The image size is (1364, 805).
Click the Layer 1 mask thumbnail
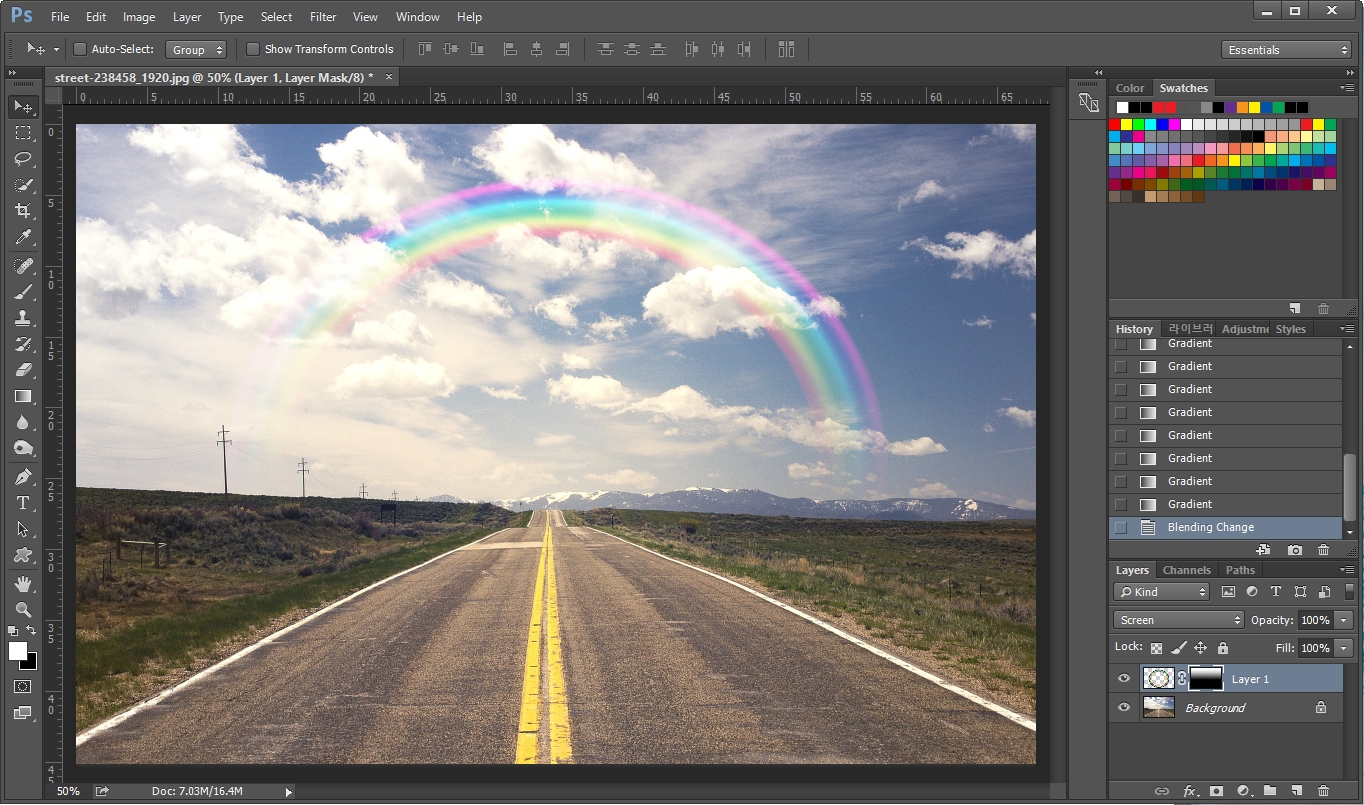(1206, 679)
